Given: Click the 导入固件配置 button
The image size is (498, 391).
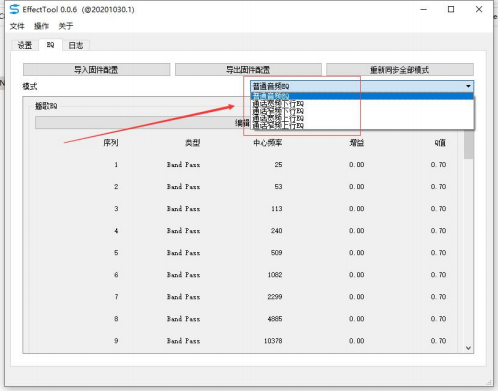Looking at the screenshot, I should (96, 70).
